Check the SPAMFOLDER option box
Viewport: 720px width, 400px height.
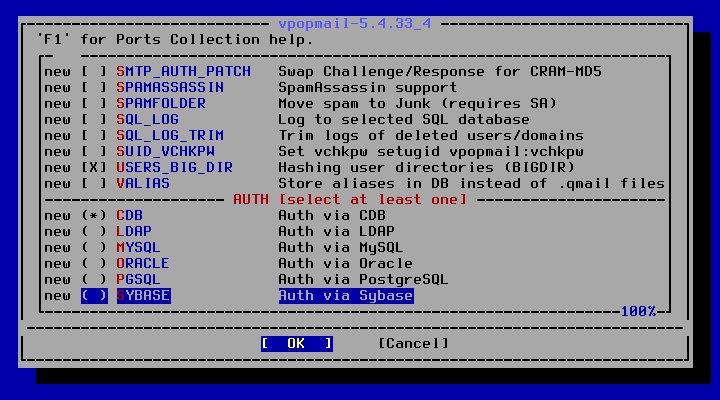click(x=94, y=104)
